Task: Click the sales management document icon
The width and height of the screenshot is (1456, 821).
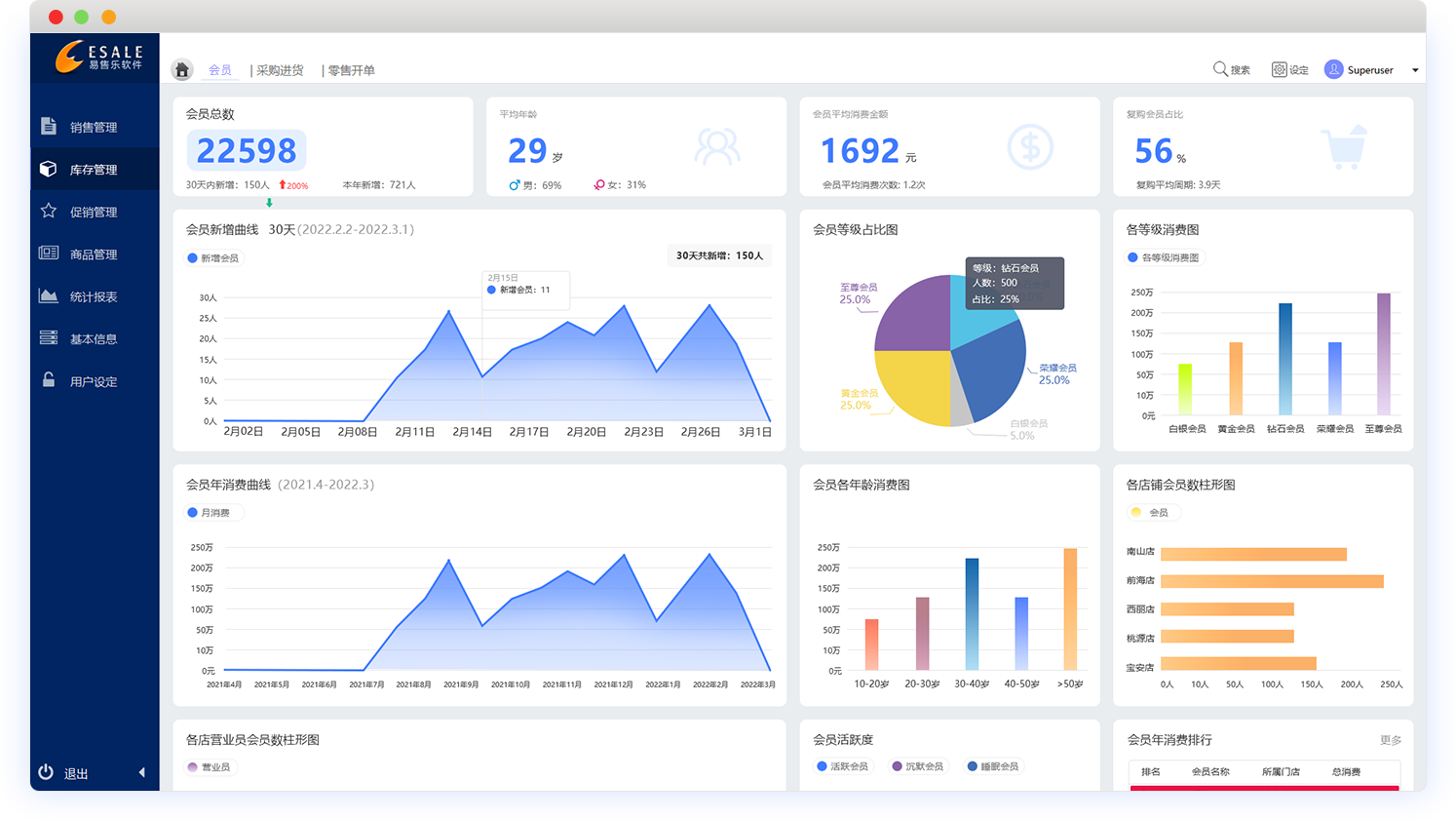Action: click(x=49, y=126)
